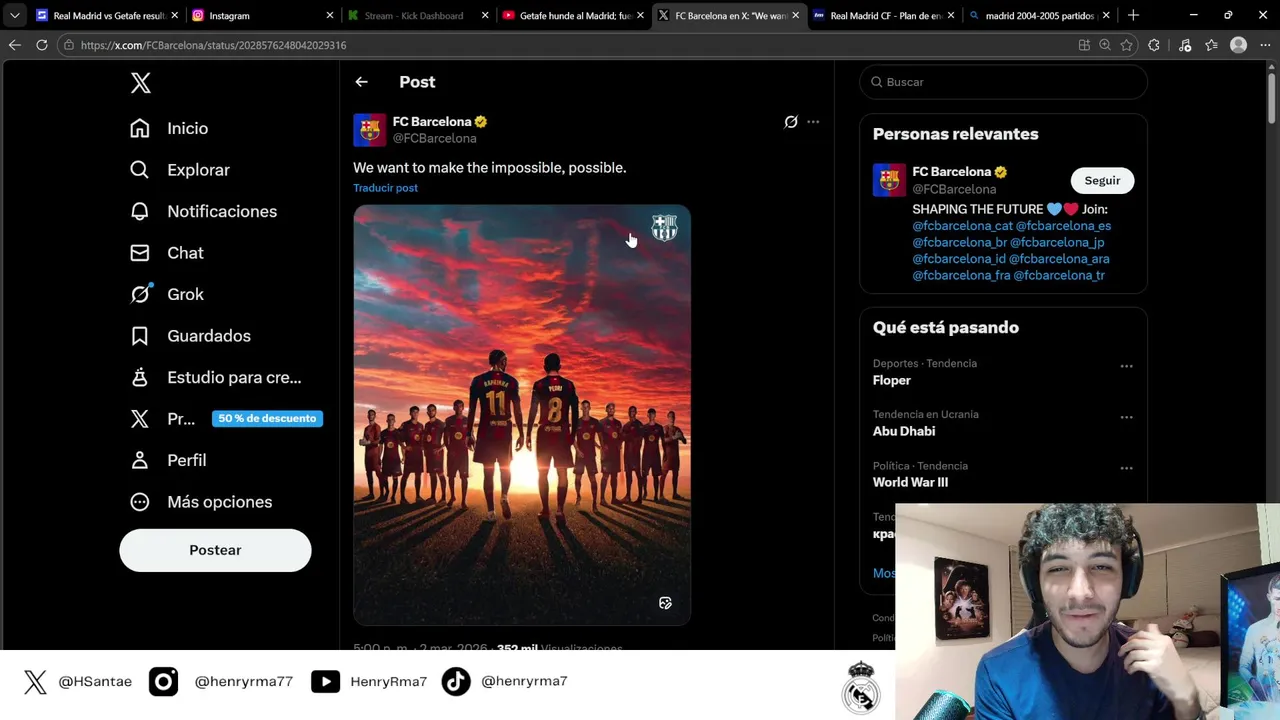
Task: Open Chat in the sidebar
Action: (x=167, y=253)
